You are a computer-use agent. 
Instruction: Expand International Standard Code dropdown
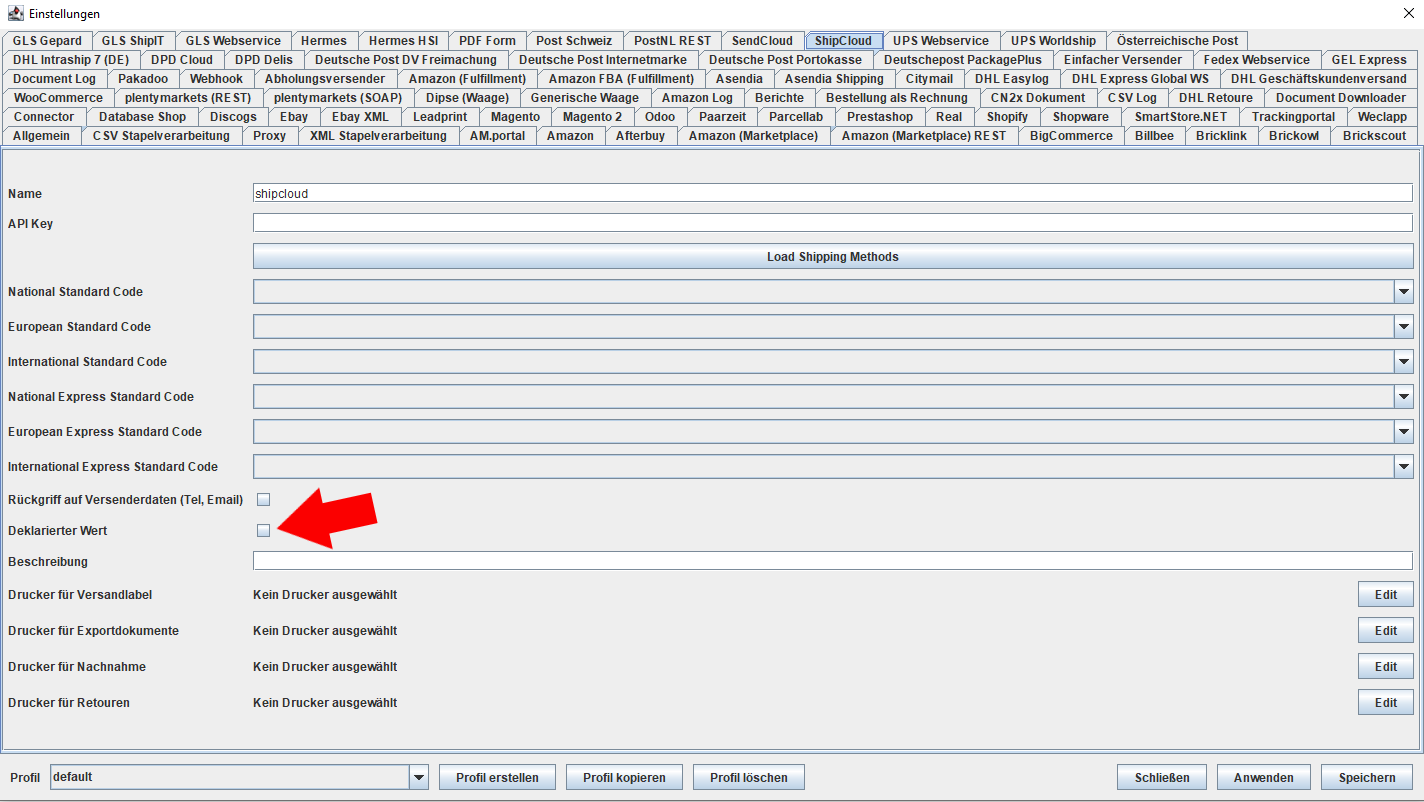click(1404, 362)
